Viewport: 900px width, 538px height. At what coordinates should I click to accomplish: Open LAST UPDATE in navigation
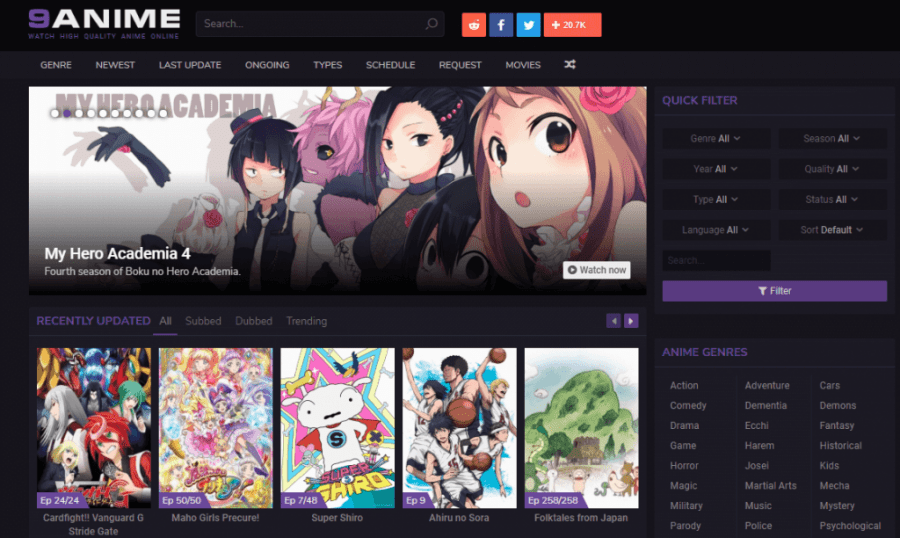click(190, 65)
